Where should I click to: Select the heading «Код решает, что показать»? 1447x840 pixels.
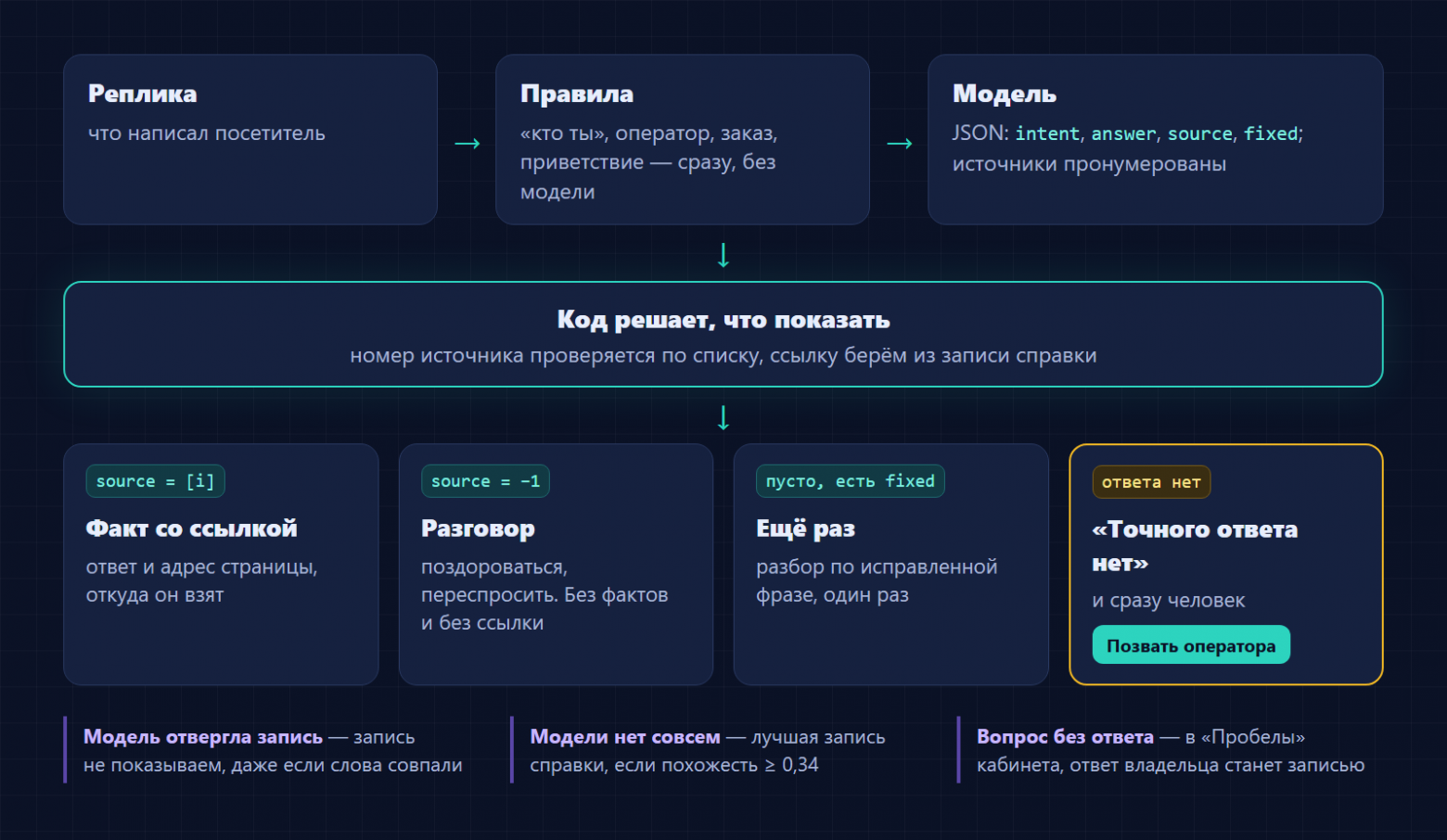pyautogui.click(x=723, y=320)
